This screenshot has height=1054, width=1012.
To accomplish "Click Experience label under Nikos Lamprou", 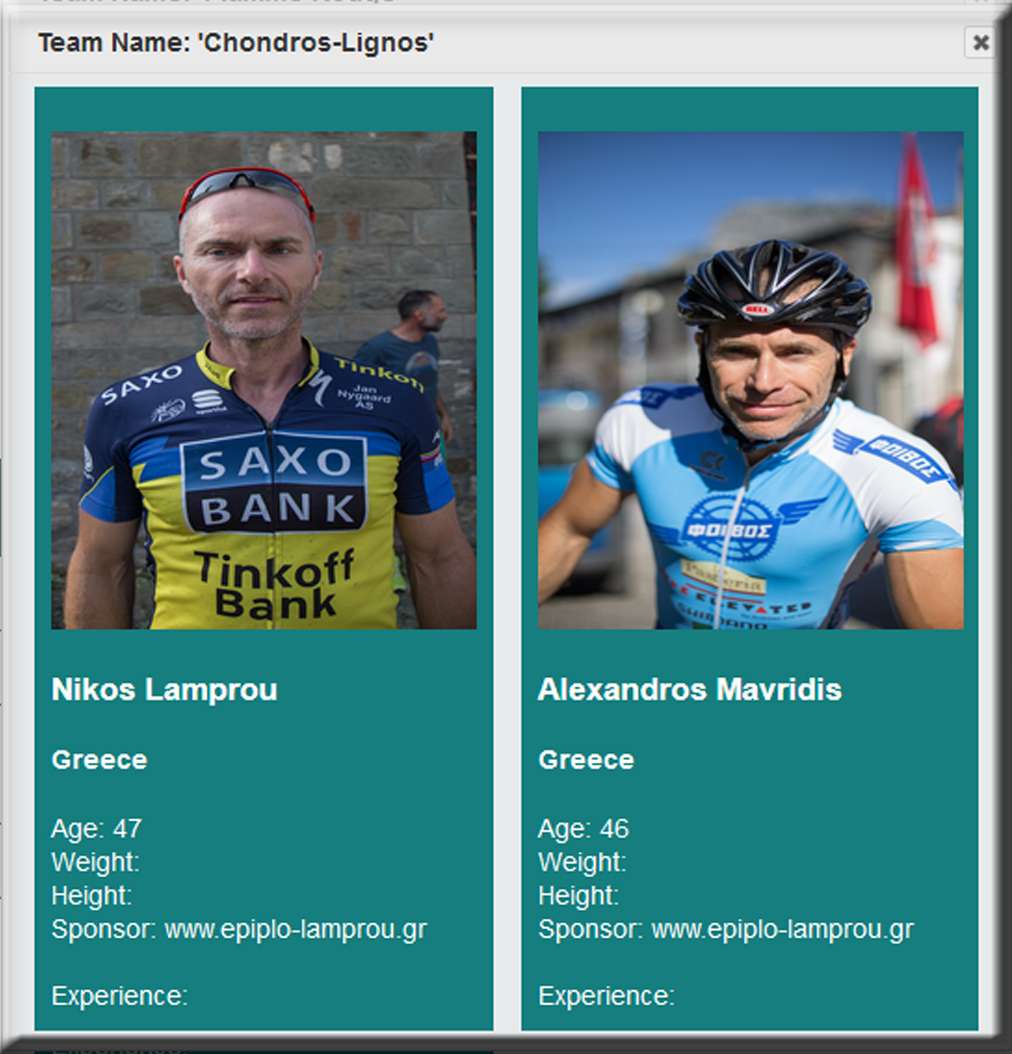I will click(120, 996).
